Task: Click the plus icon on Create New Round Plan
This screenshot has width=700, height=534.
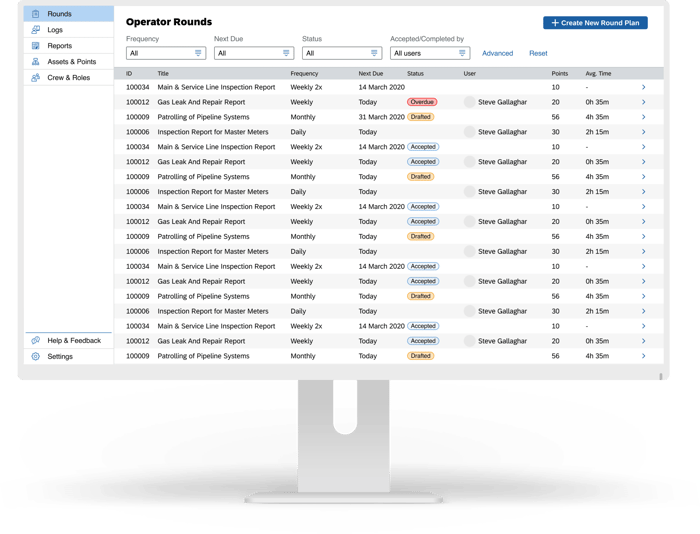Action: (555, 23)
